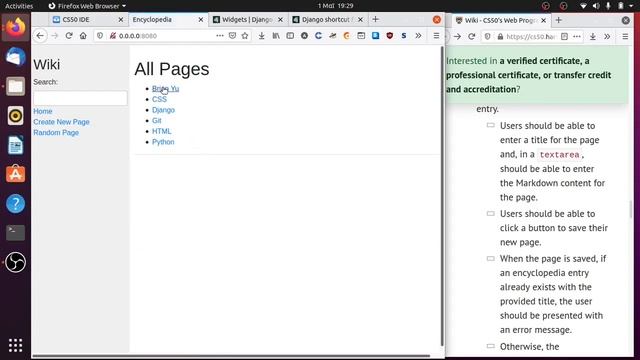
Task: Bookmark this page with the star
Action: pyautogui.click(x=245, y=36)
